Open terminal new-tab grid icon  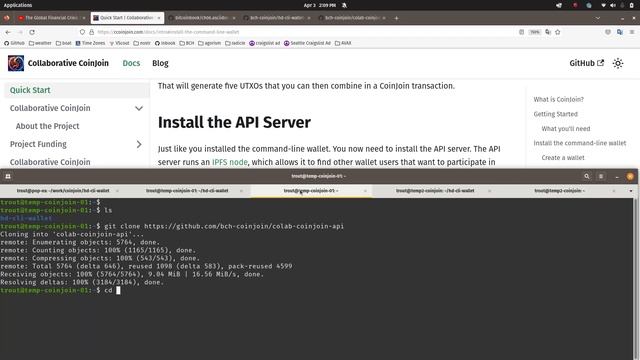coord(8,176)
